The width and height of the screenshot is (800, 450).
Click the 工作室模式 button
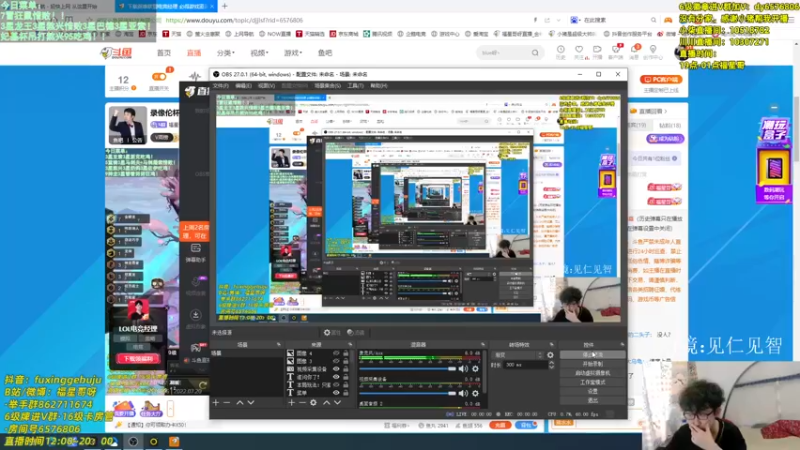[592, 382]
